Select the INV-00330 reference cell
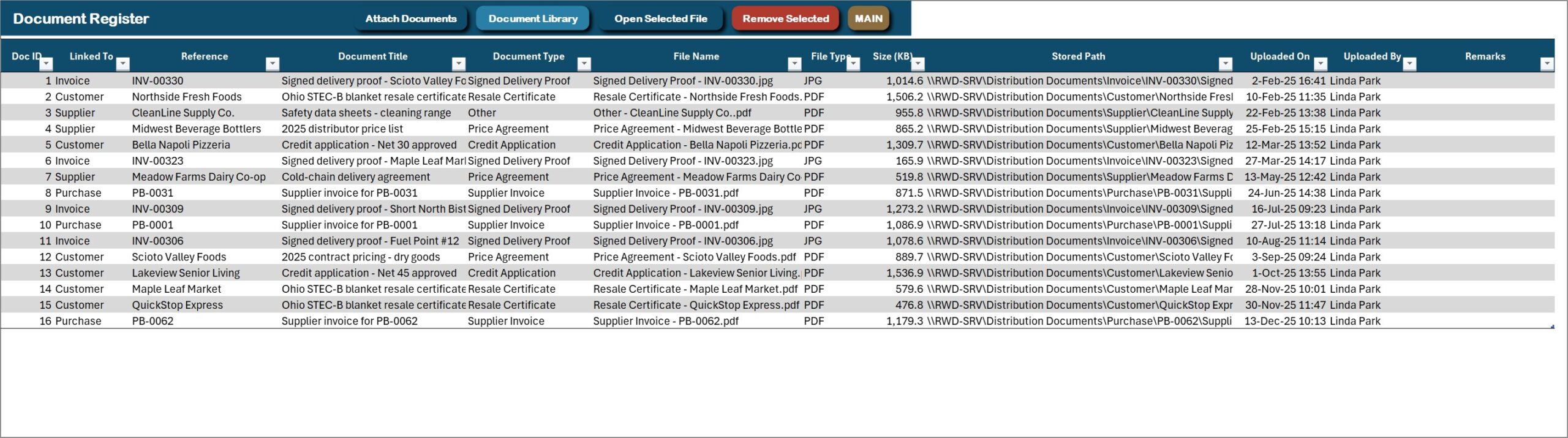Image resolution: width=1568 pixels, height=438 pixels. point(205,81)
